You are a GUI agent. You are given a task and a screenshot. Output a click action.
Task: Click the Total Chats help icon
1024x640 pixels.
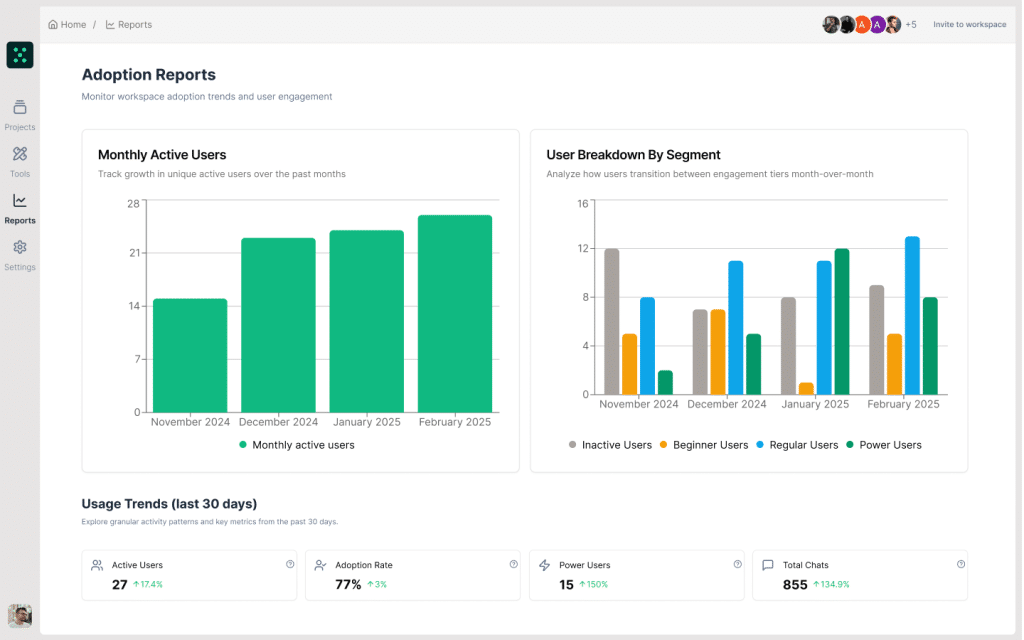961,563
